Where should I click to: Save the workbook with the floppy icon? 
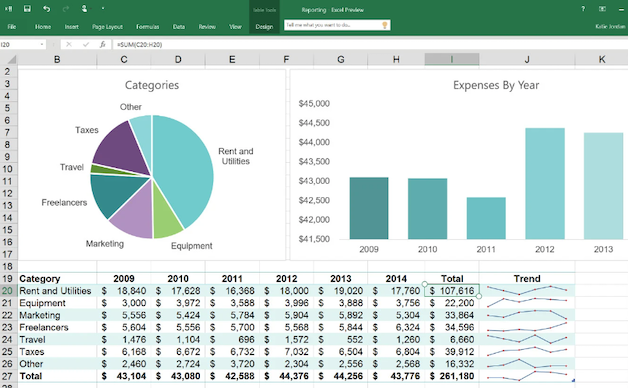point(27,8)
